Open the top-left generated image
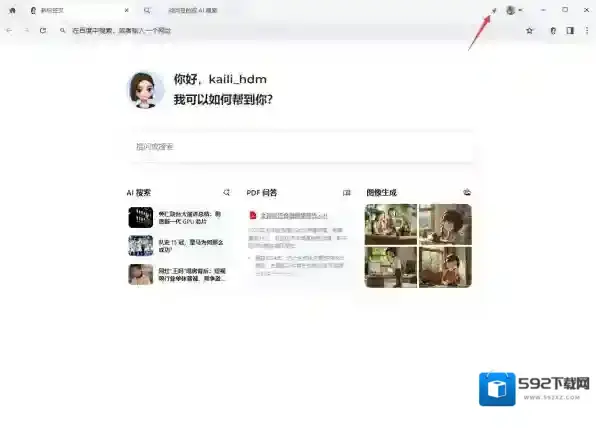The width and height of the screenshot is (596, 428). [391, 224]
